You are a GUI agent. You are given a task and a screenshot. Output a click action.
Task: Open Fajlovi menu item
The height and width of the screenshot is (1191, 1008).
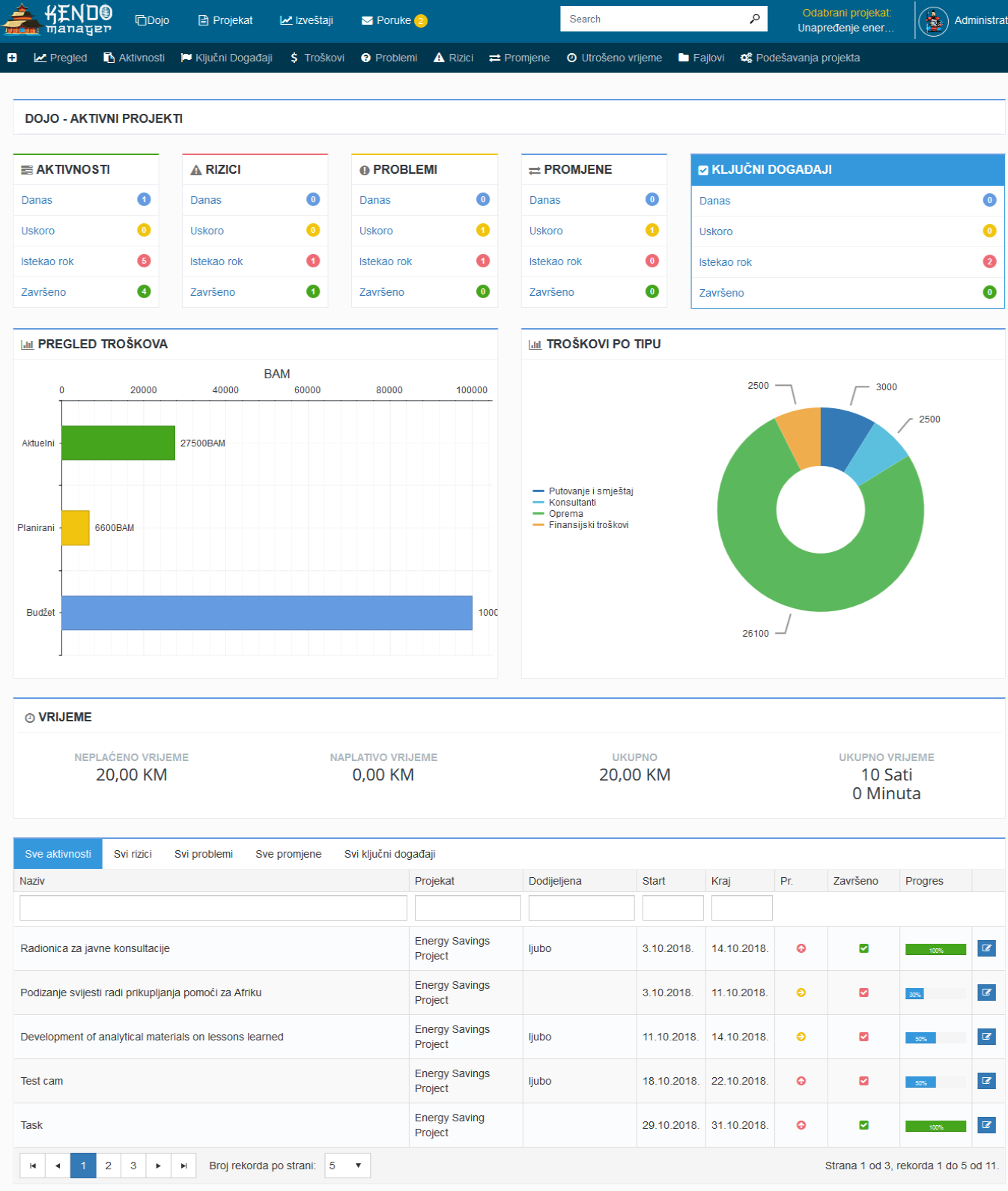pos(701,58)
